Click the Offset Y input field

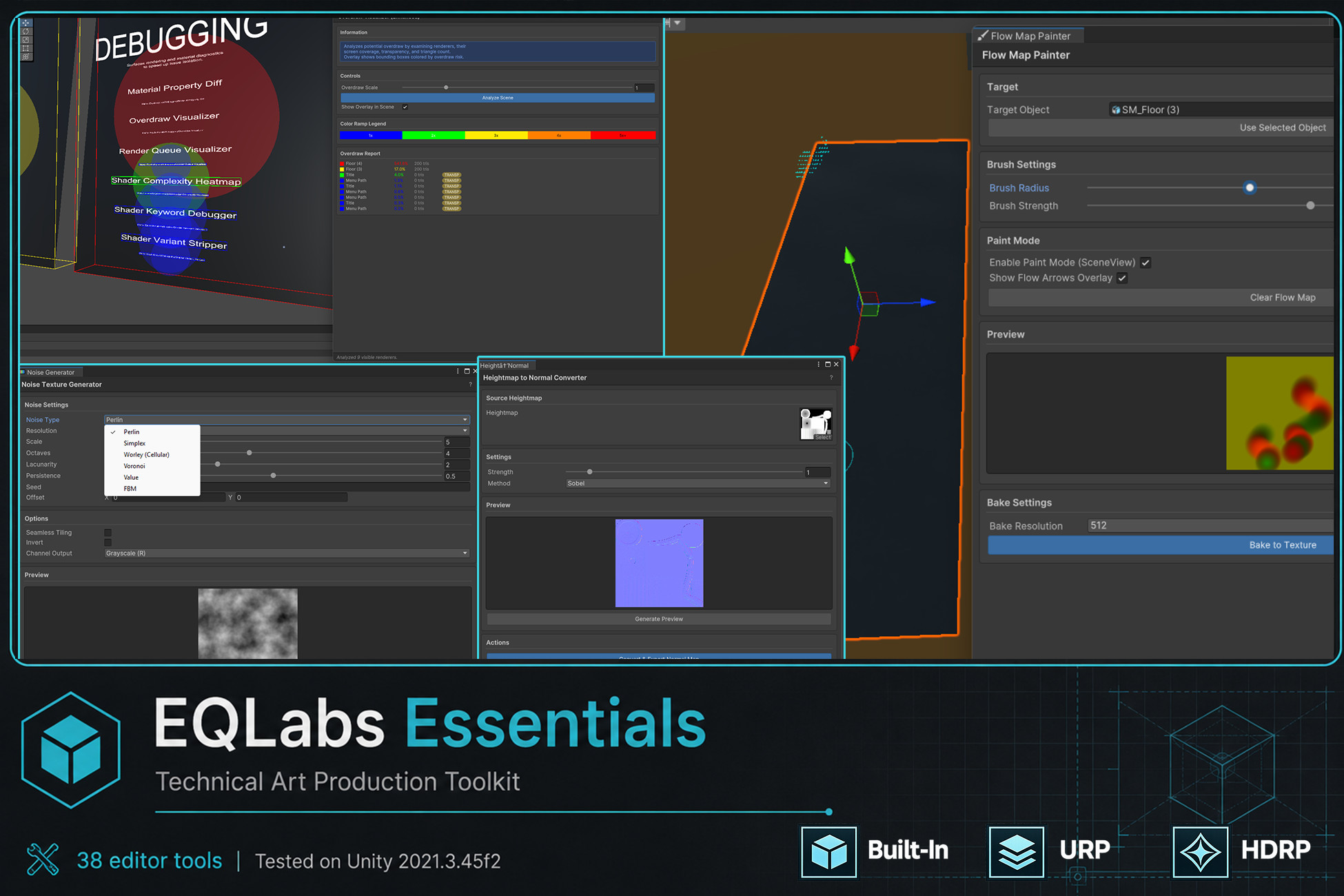click(x=291, y=498)
